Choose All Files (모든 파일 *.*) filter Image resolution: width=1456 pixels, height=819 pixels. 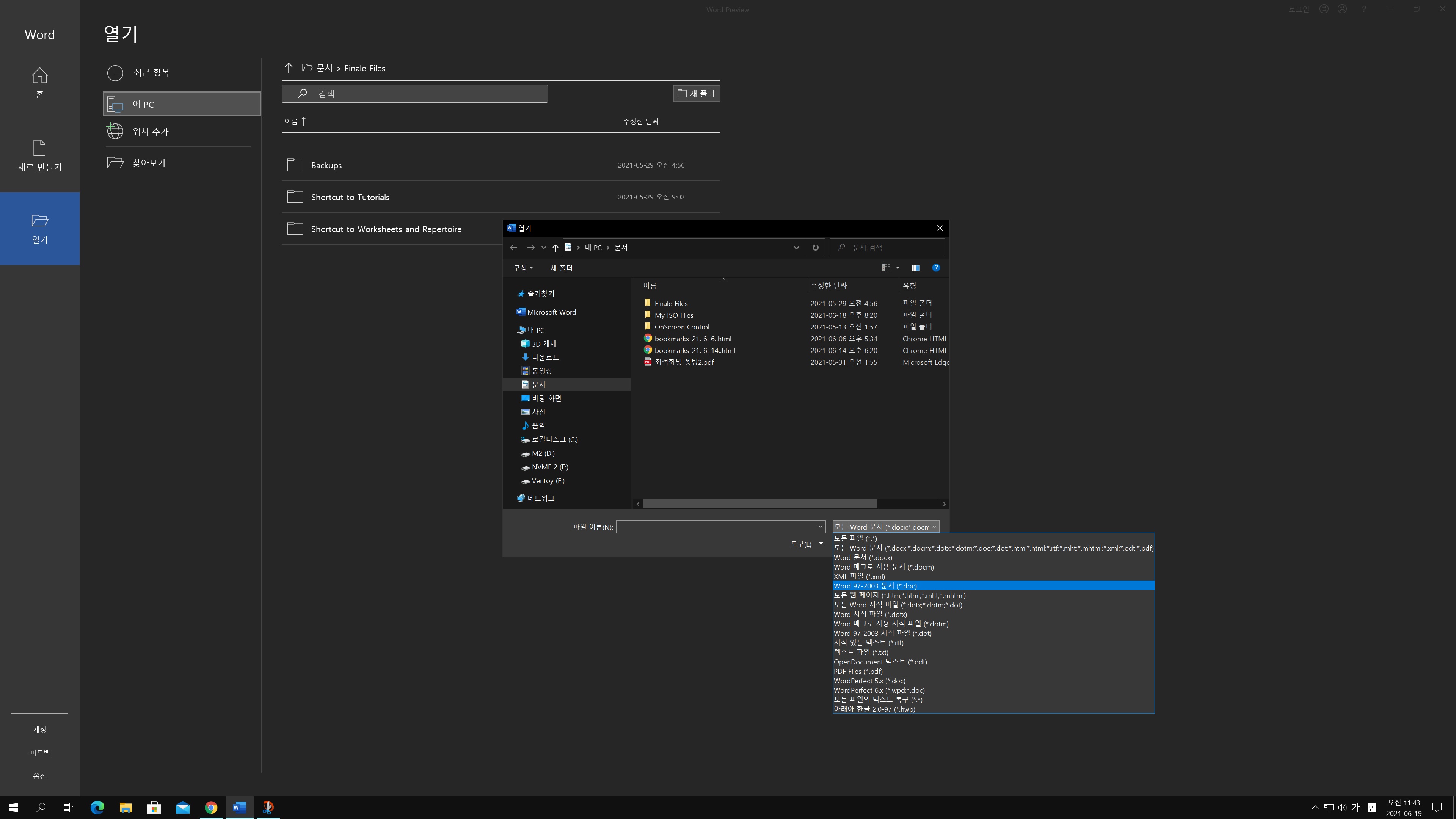tap(993, 538)
